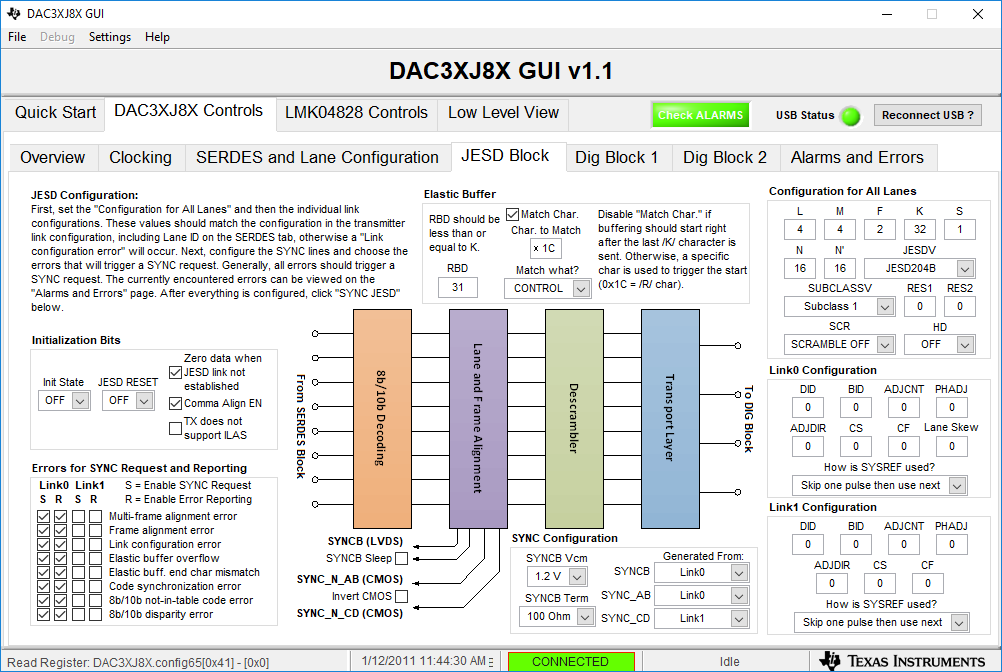This screenshot has width=1002, height=672.
Task: Open the HD OFF dropdown
Action: 939,344
